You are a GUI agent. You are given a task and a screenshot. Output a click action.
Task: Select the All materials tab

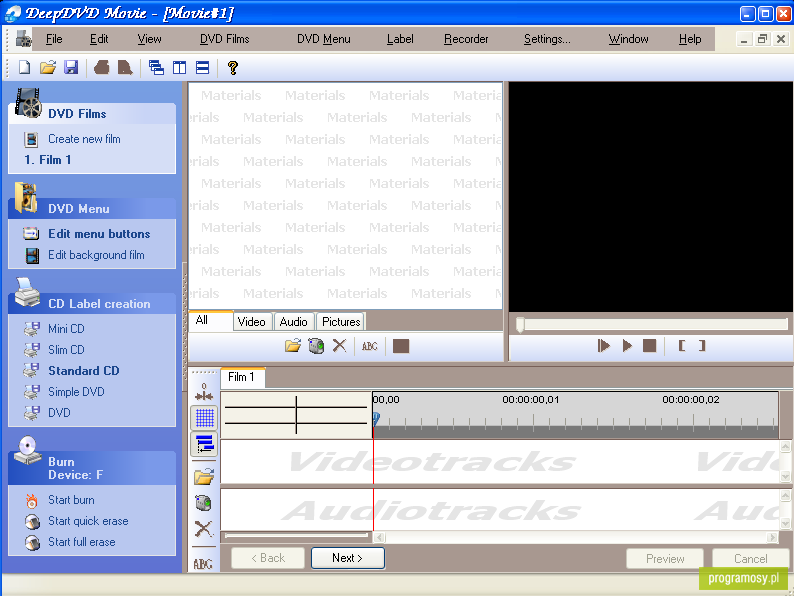pyautogui.click(x=211, y=321)
